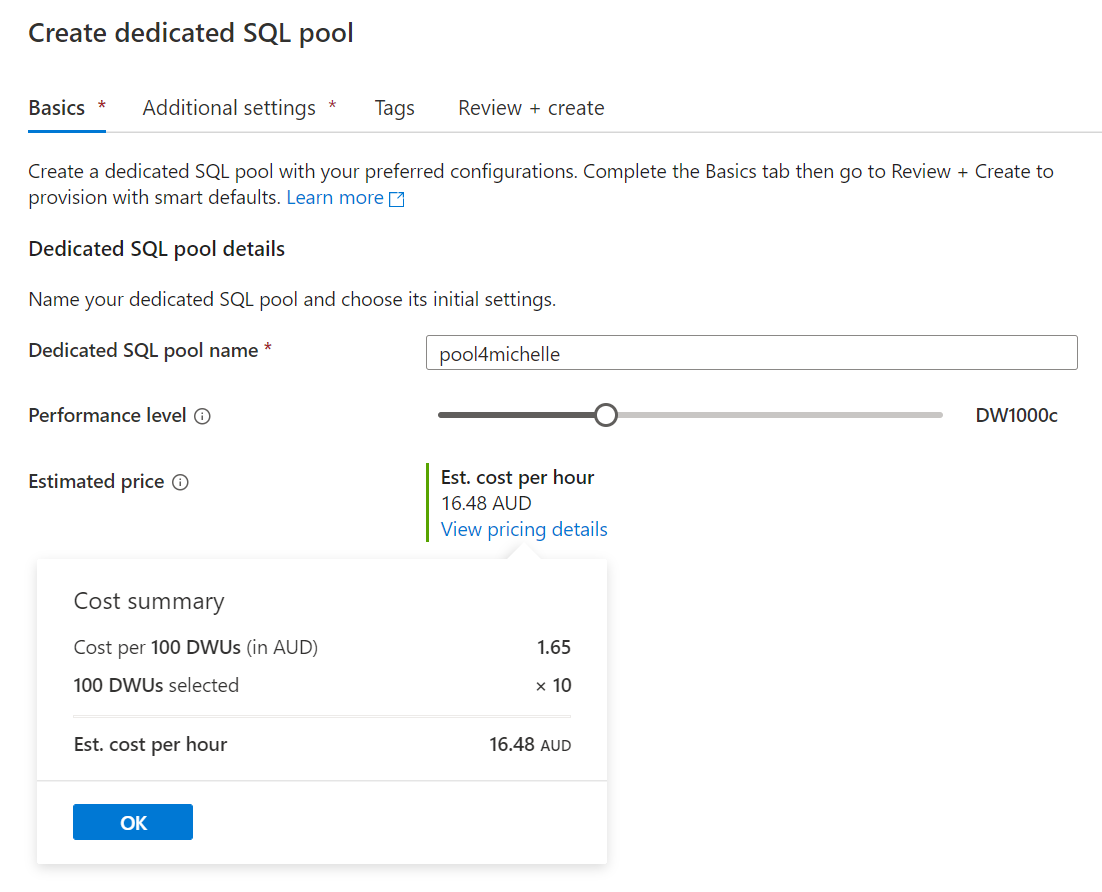Click the DW1000c performance value label

[x=1016, y=415]
